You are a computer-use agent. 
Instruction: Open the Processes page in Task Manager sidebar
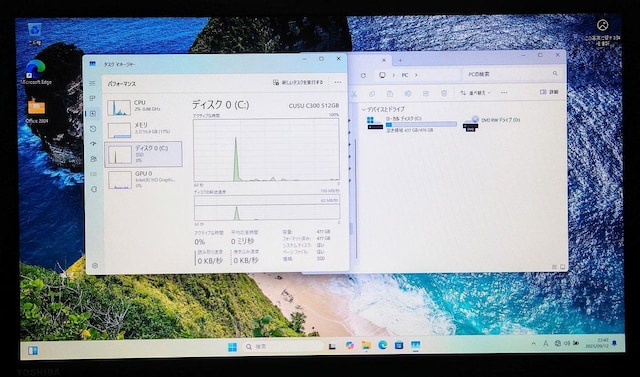[92, 98]
